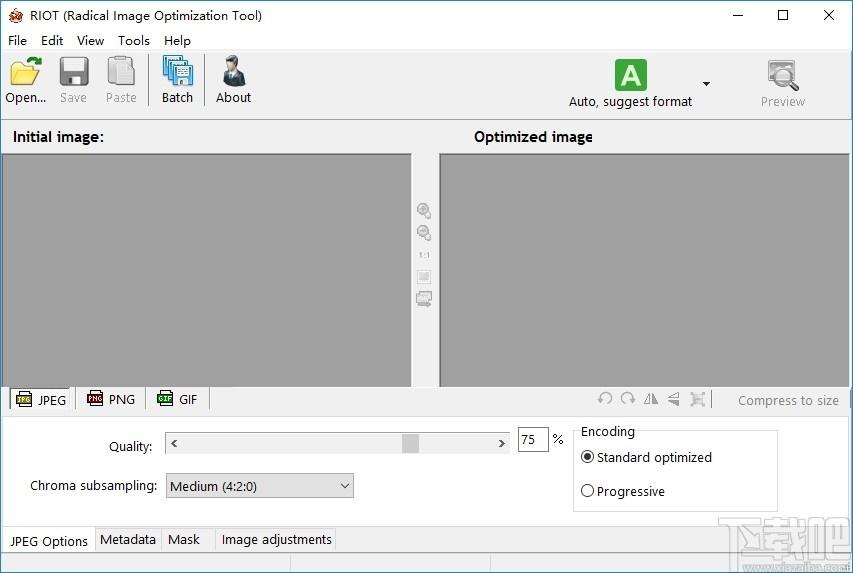Expand the format selection dropdown arrow
This screenshot has width=853, height=573.
[x=706, y=84]
